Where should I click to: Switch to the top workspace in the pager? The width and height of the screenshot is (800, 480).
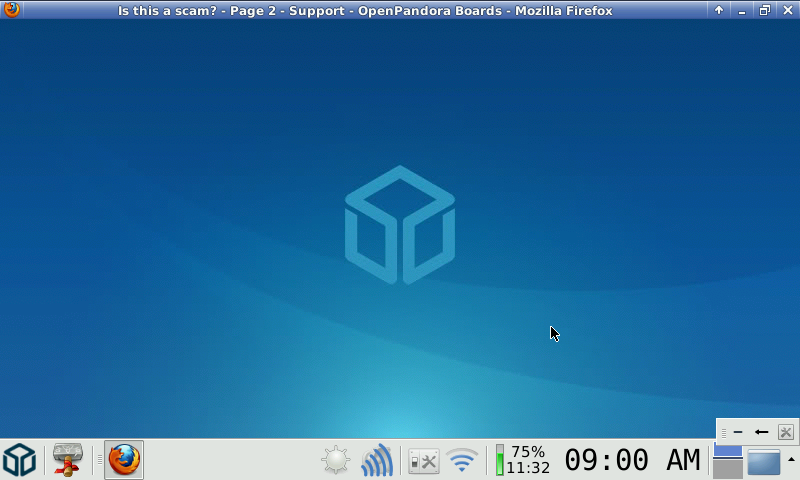point(727,451)
